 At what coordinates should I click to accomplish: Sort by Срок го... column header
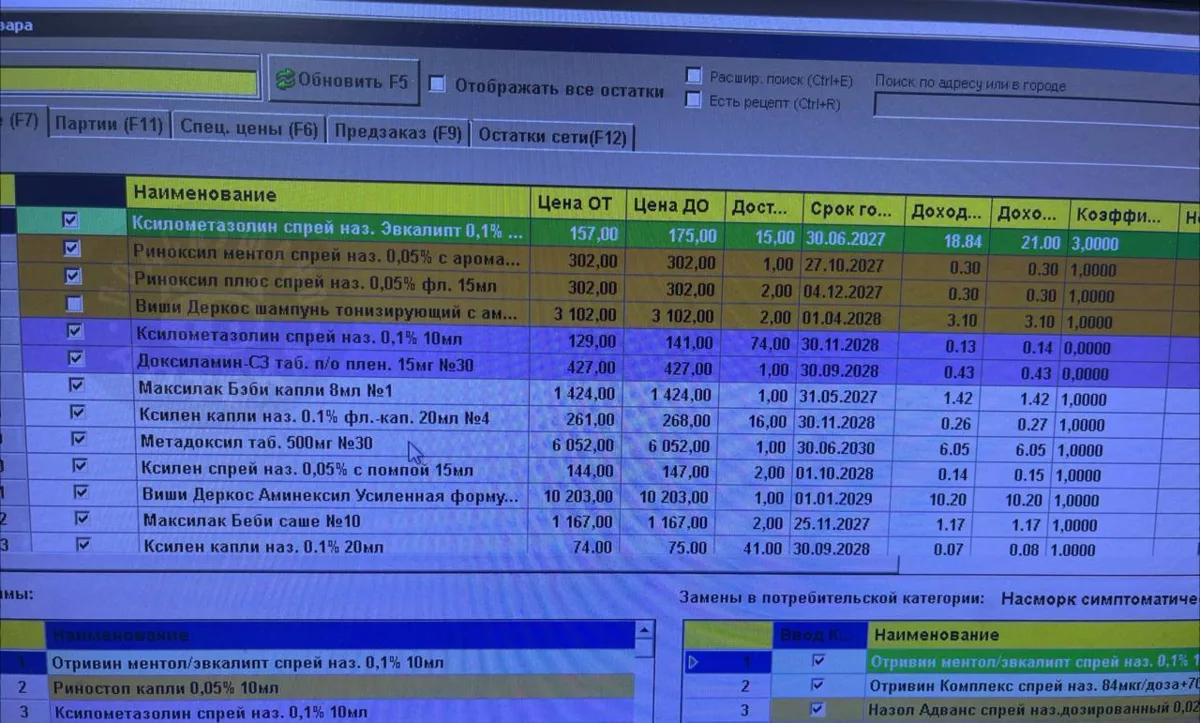coord(851,210)
